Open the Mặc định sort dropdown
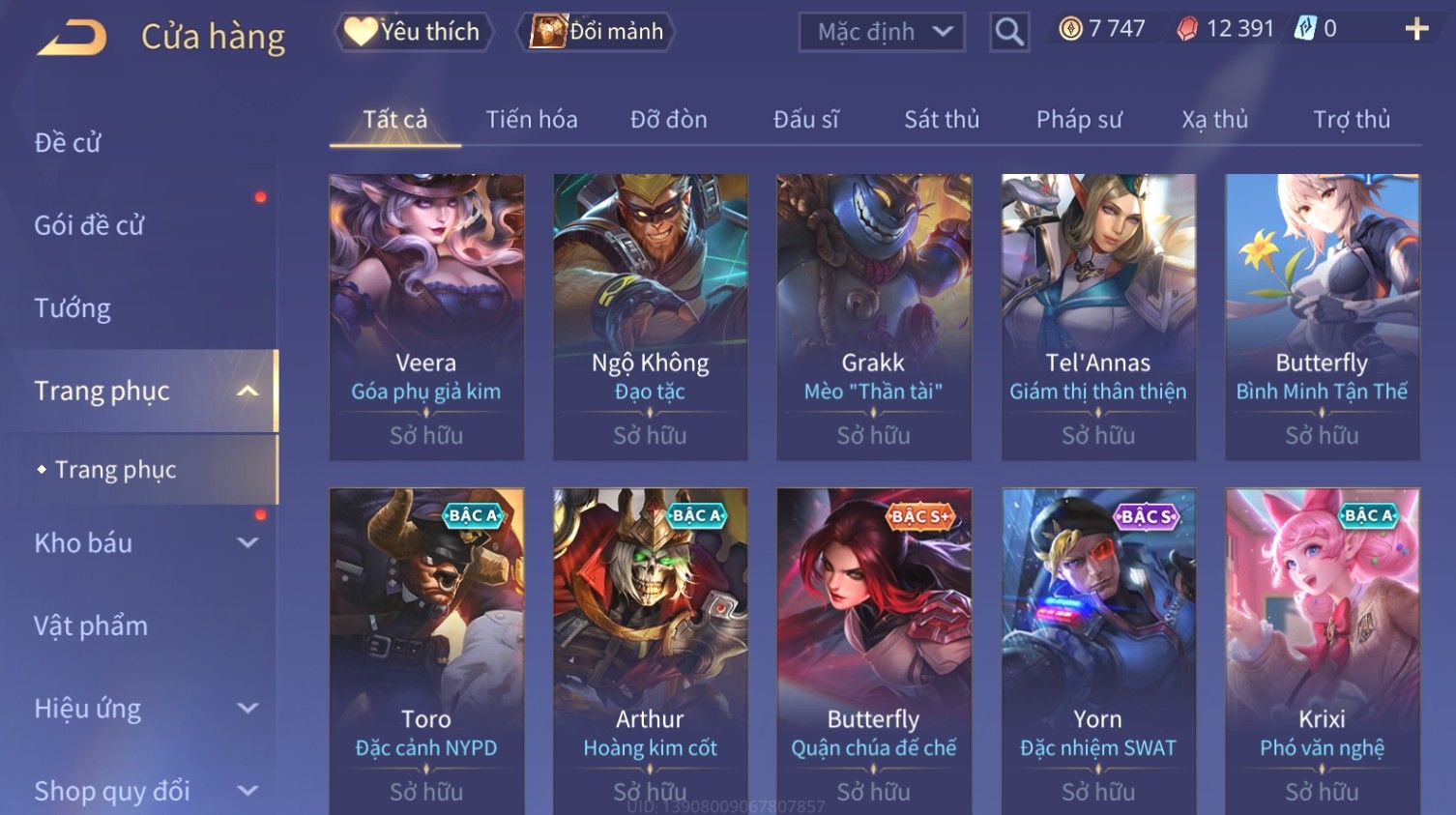 pos(882,32)
